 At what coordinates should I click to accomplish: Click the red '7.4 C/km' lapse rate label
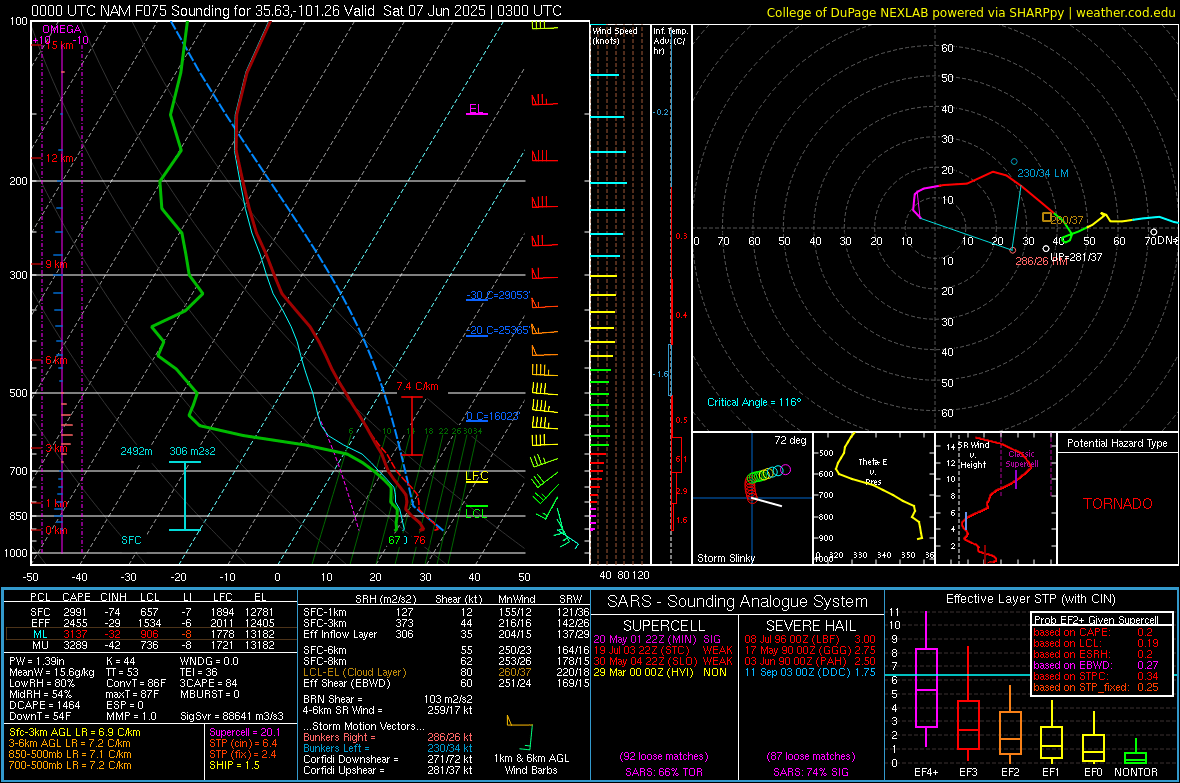coord(417,386)
